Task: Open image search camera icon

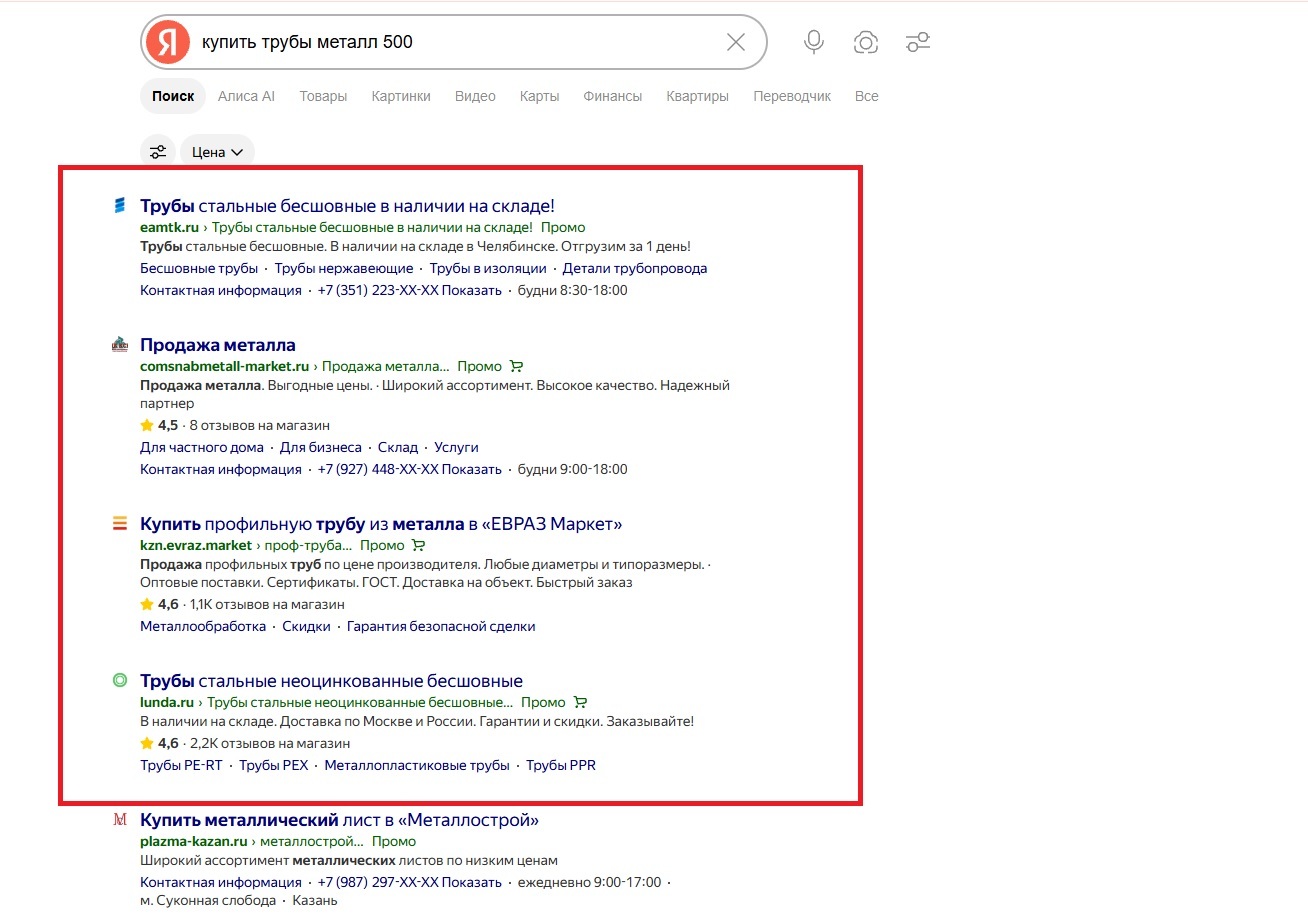Action: point(866,42)
